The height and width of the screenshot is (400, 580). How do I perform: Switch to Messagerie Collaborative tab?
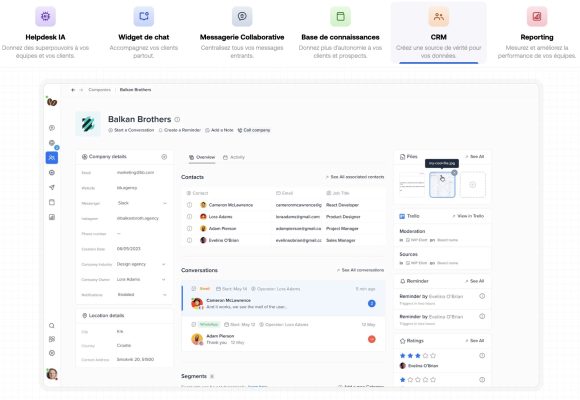(242, 33)
